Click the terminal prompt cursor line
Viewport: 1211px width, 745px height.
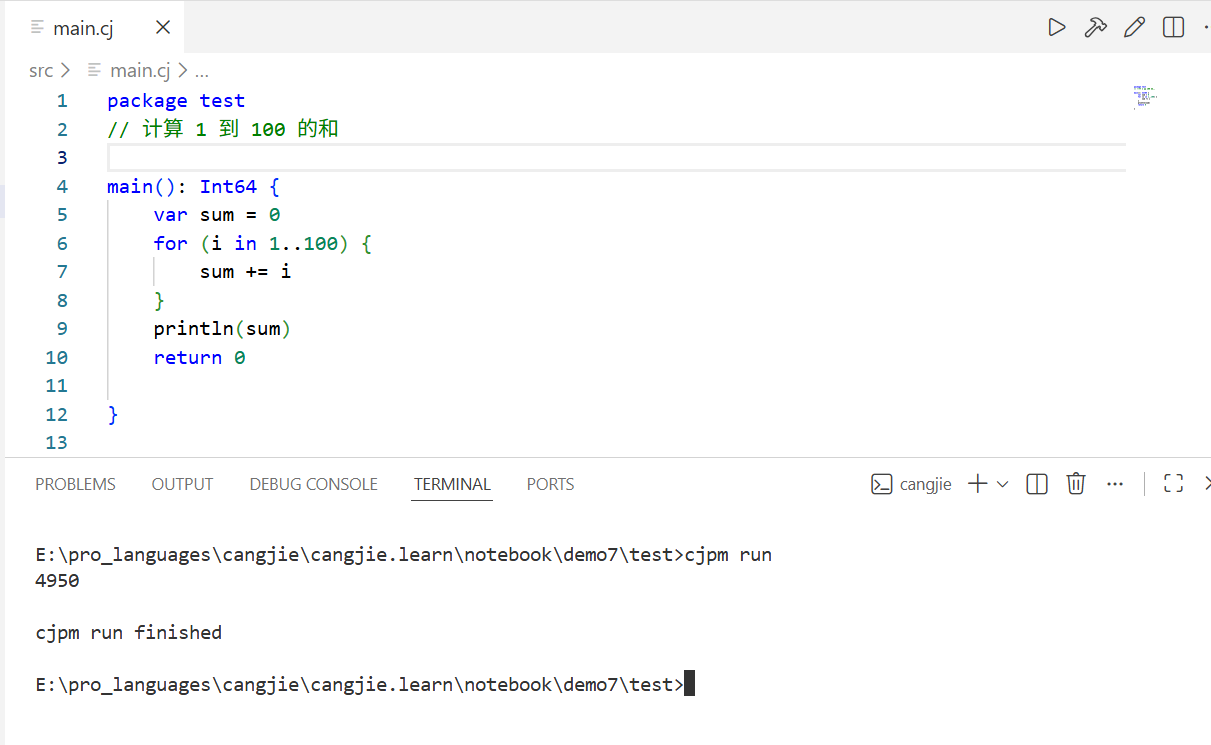(364, 684)
